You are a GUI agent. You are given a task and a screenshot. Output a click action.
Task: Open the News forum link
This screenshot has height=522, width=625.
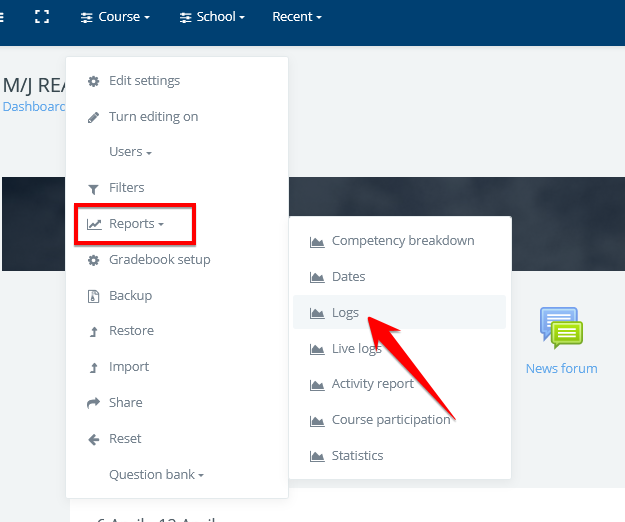tap(561, 369)
